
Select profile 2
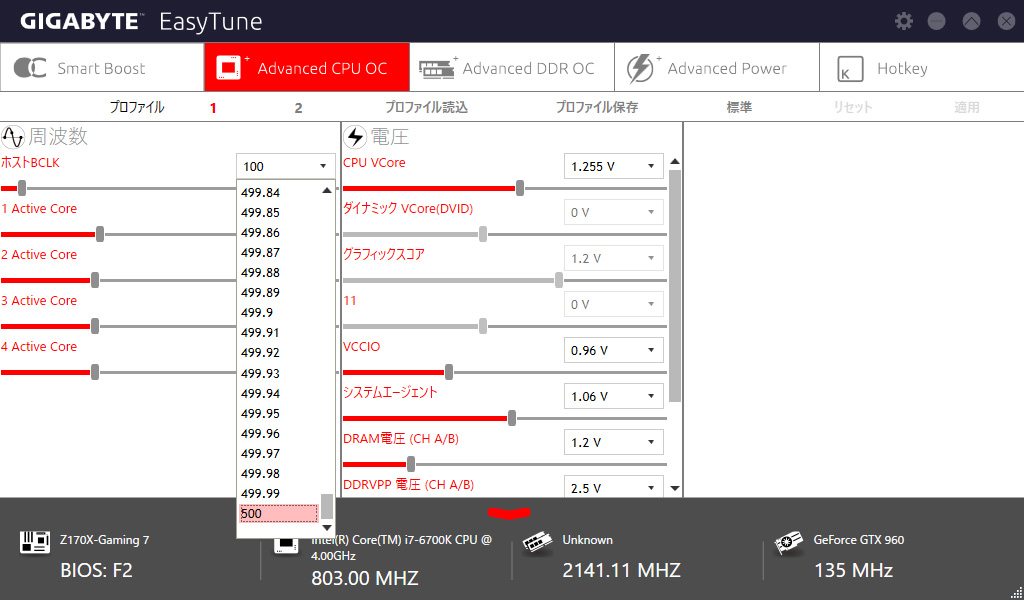pyautogui.click(x=298, y=108)
